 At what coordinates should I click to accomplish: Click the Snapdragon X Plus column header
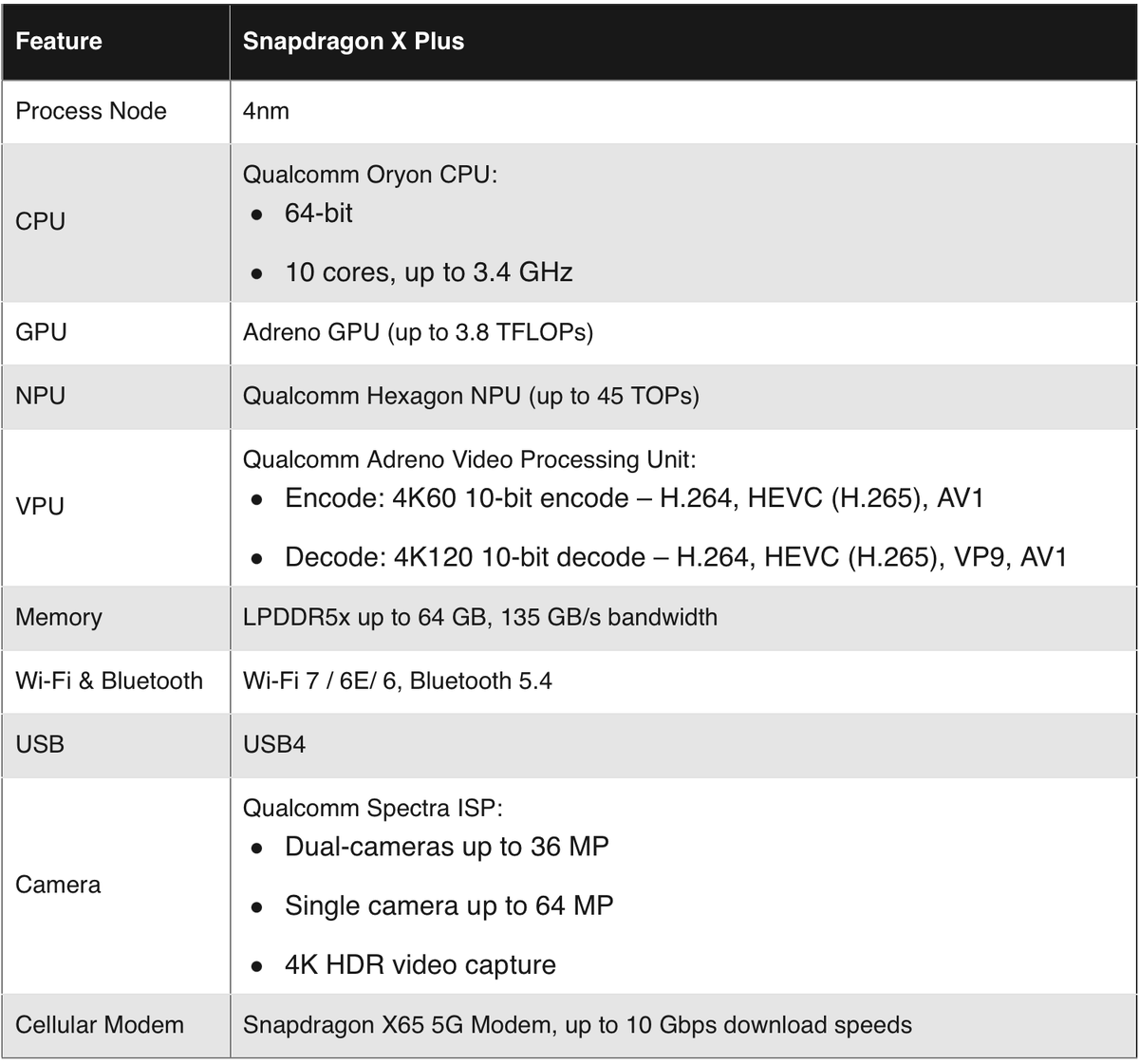(353, 42)
